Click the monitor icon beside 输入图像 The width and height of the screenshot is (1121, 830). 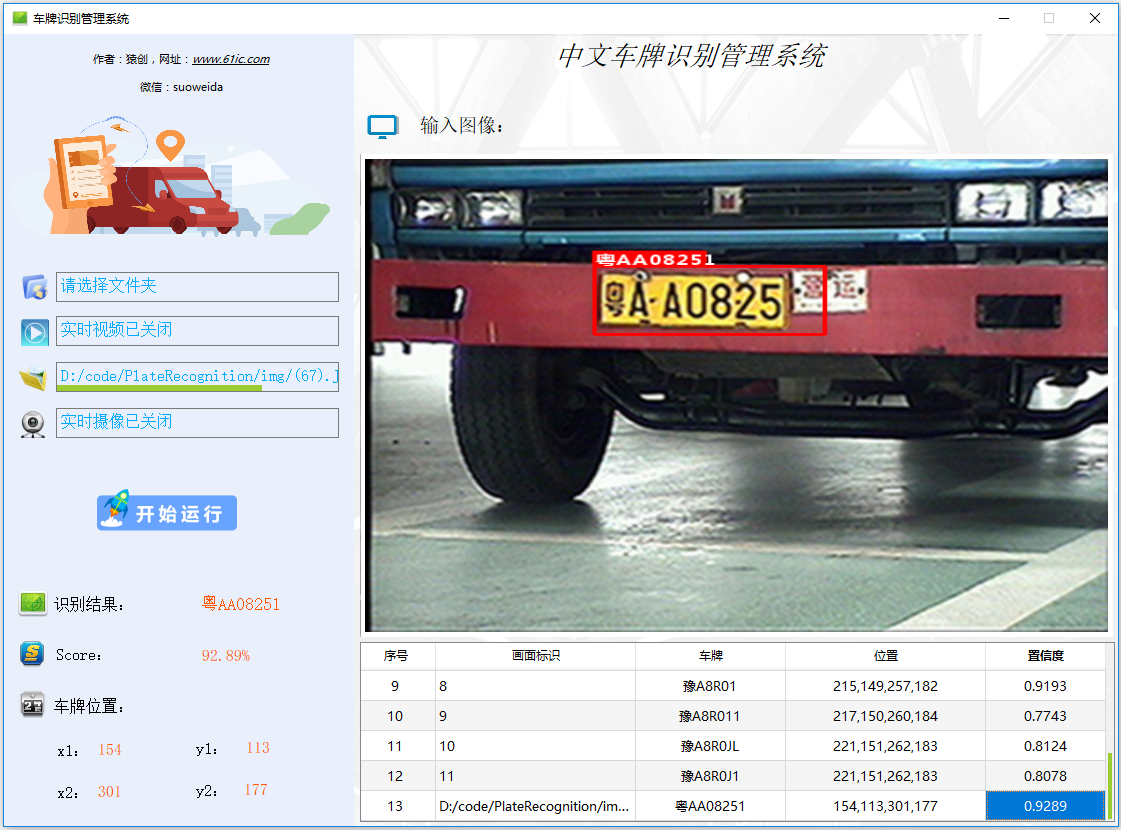pos(382,126)
